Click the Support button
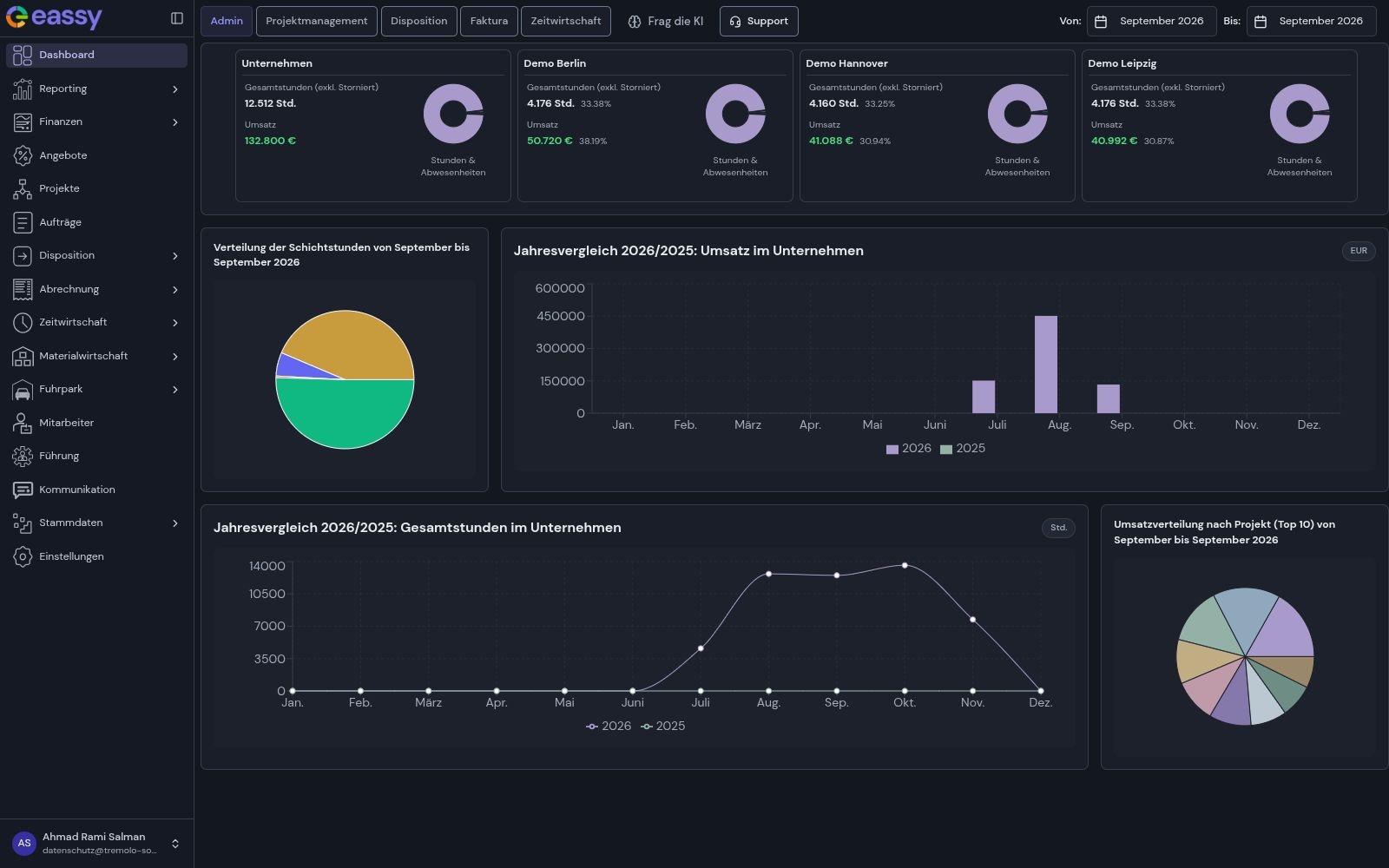Screen dimensions: 1389x868 click(x=759, y=21)
